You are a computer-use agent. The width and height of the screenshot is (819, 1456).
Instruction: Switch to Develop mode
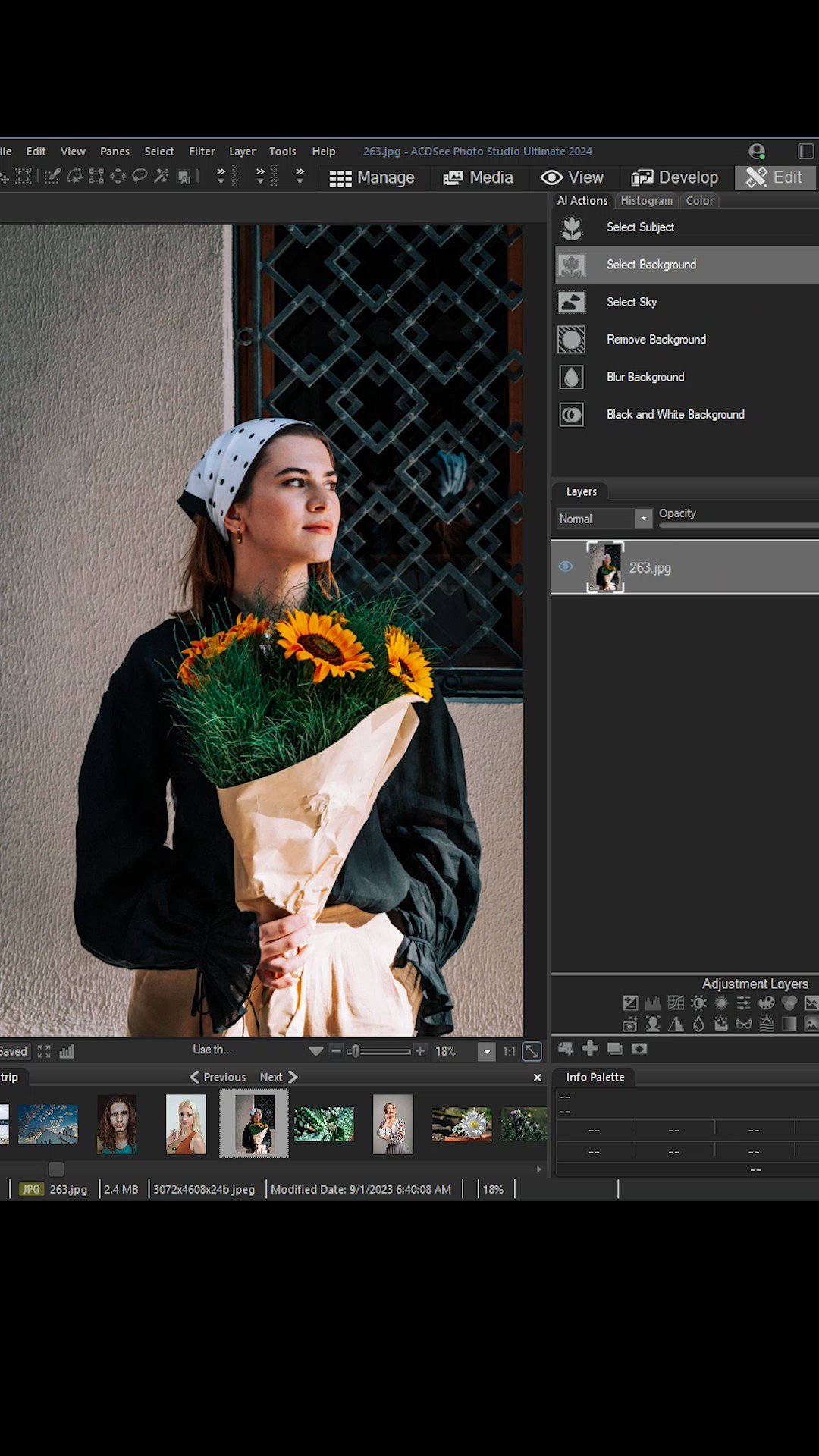coord(674,177)
